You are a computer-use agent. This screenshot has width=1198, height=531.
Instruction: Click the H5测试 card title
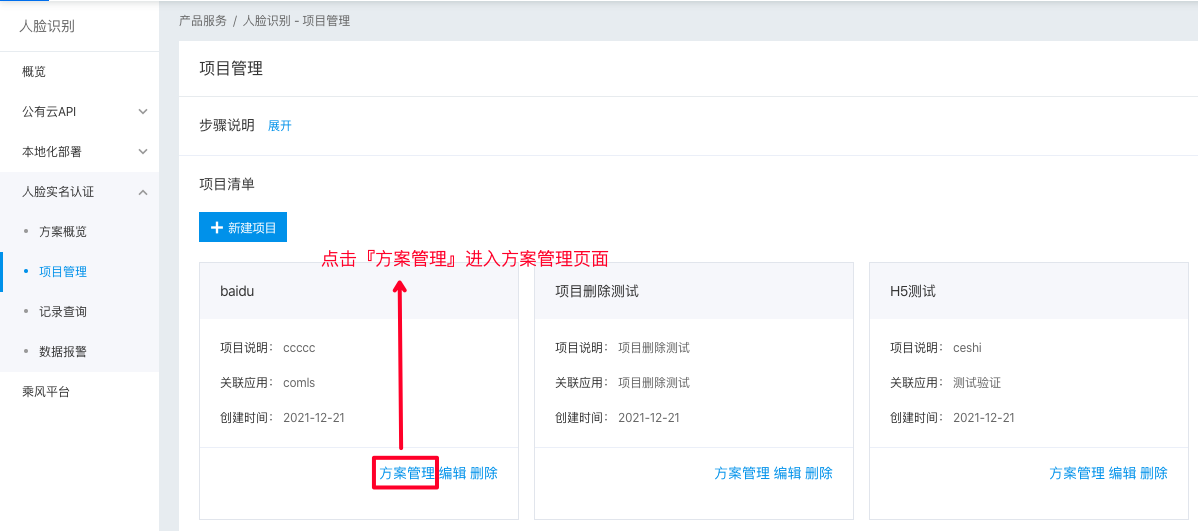[913, 291]
